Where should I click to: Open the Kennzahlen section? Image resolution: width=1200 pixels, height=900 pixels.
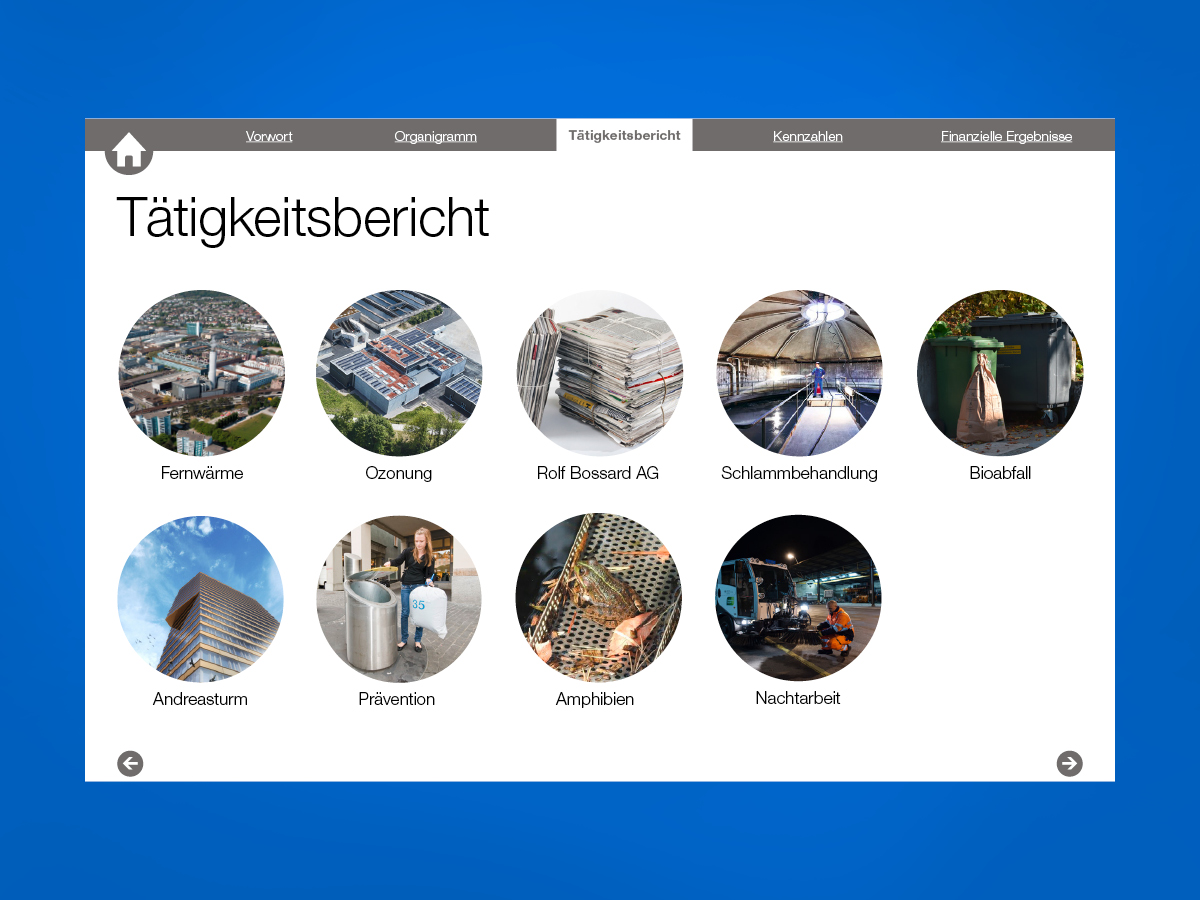pos(807,136)
